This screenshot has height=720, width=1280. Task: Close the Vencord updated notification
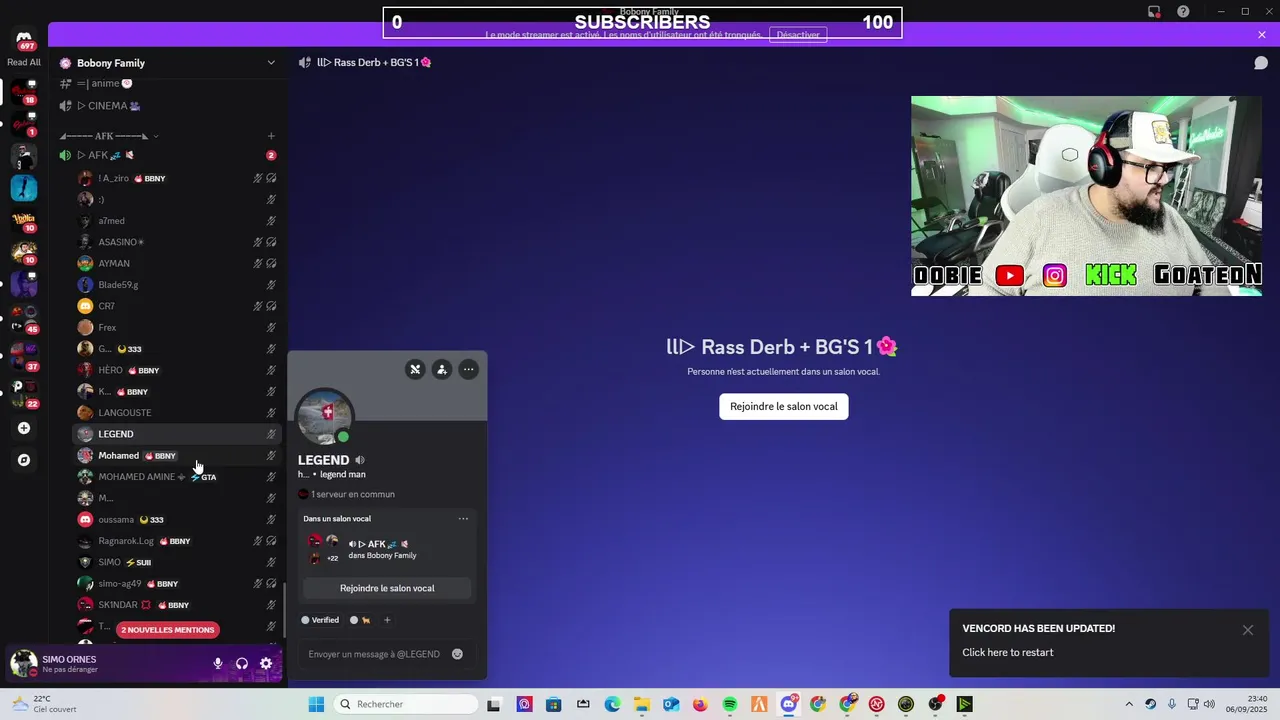point(1248,630)
